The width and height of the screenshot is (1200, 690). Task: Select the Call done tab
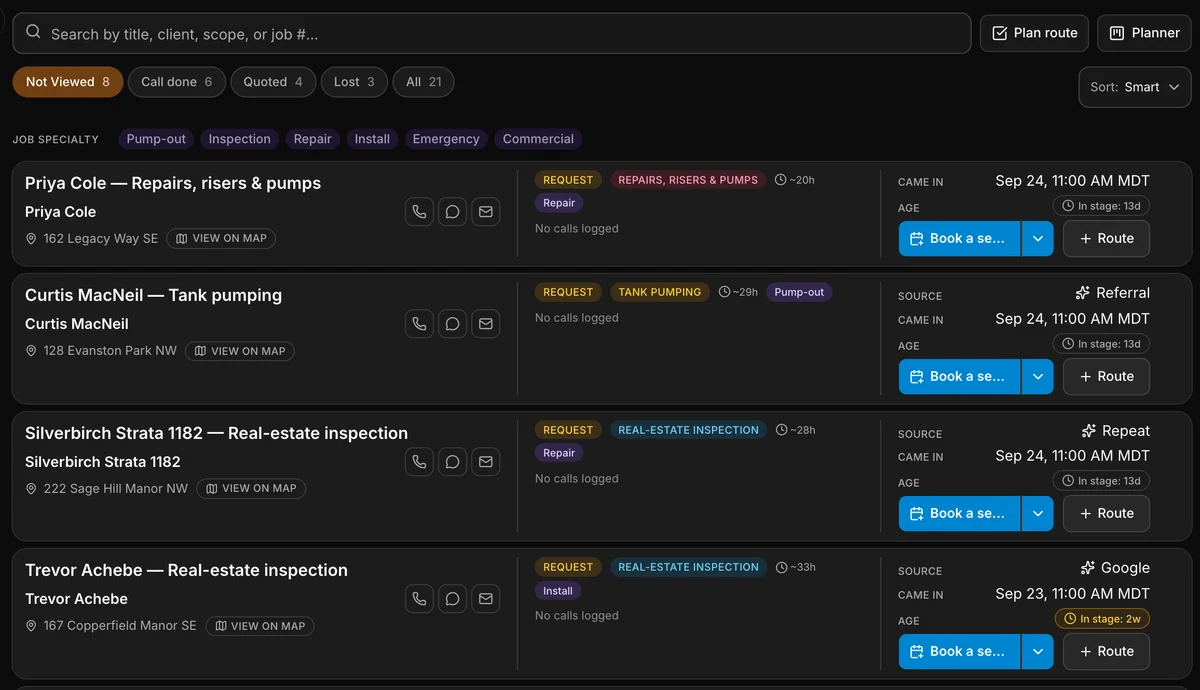177,82
